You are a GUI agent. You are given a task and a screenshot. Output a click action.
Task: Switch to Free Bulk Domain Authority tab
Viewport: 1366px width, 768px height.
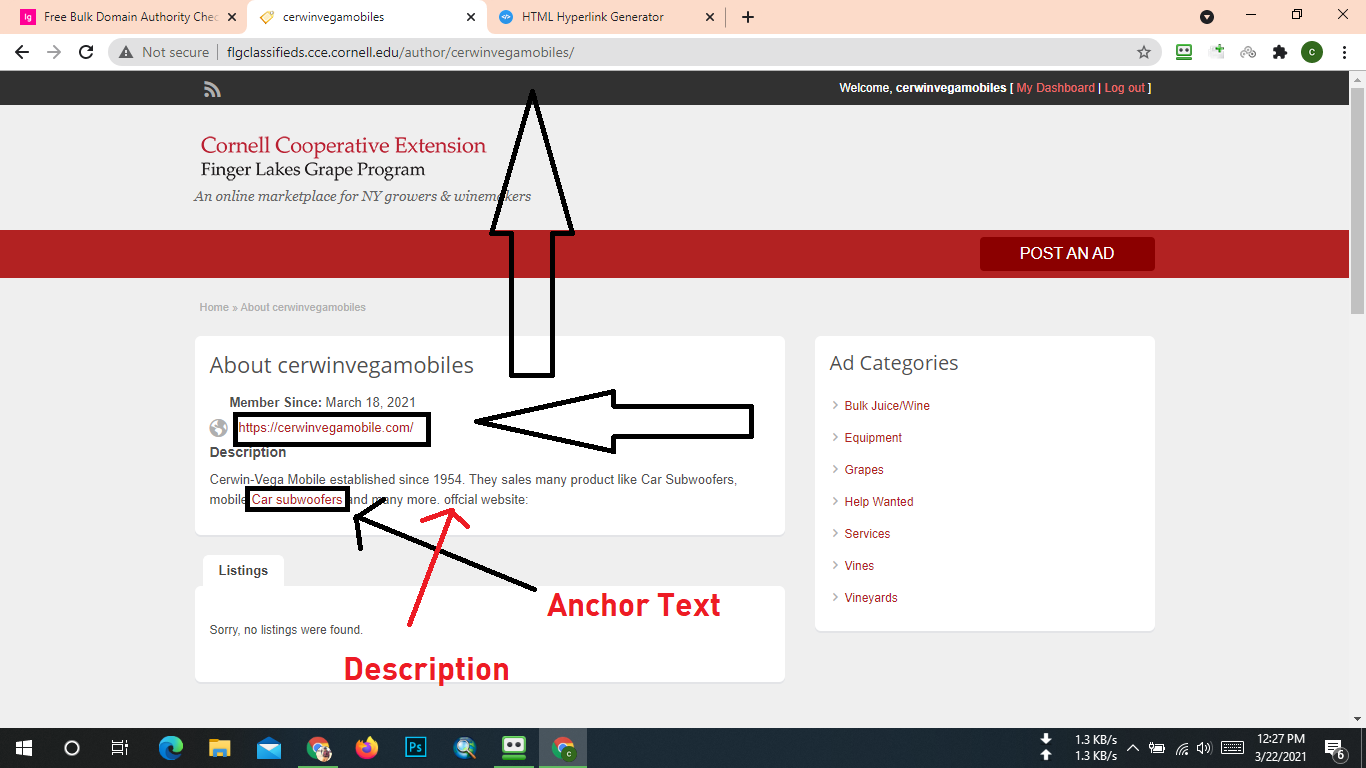(x=130, y=17)
